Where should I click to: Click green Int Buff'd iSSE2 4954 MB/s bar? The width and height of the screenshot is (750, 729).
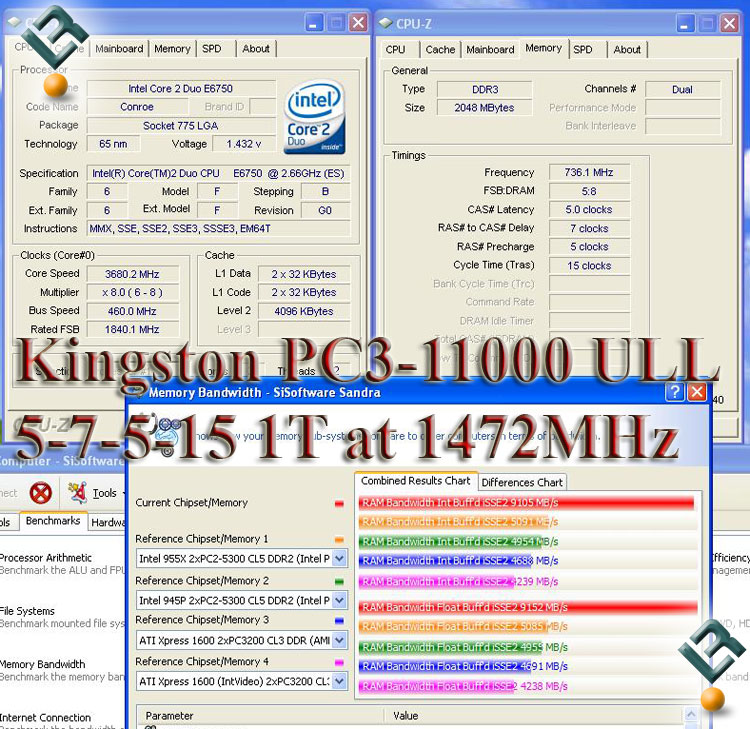pos(450,541)
